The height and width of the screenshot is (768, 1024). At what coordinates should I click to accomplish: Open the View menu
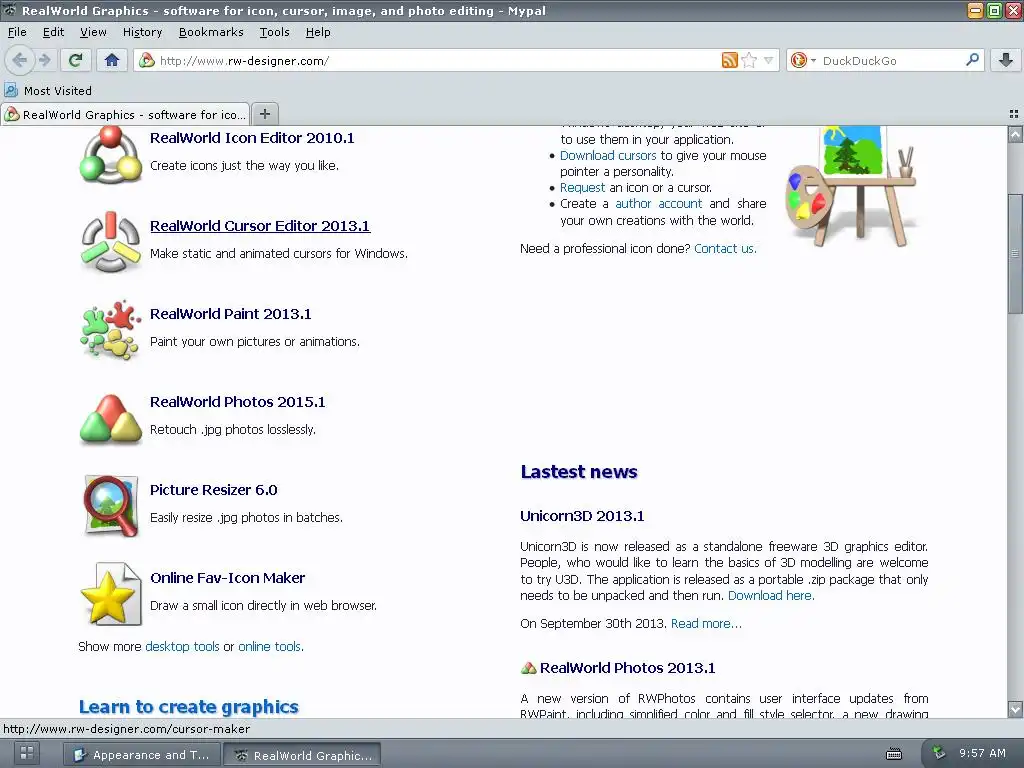pos(93,32)
